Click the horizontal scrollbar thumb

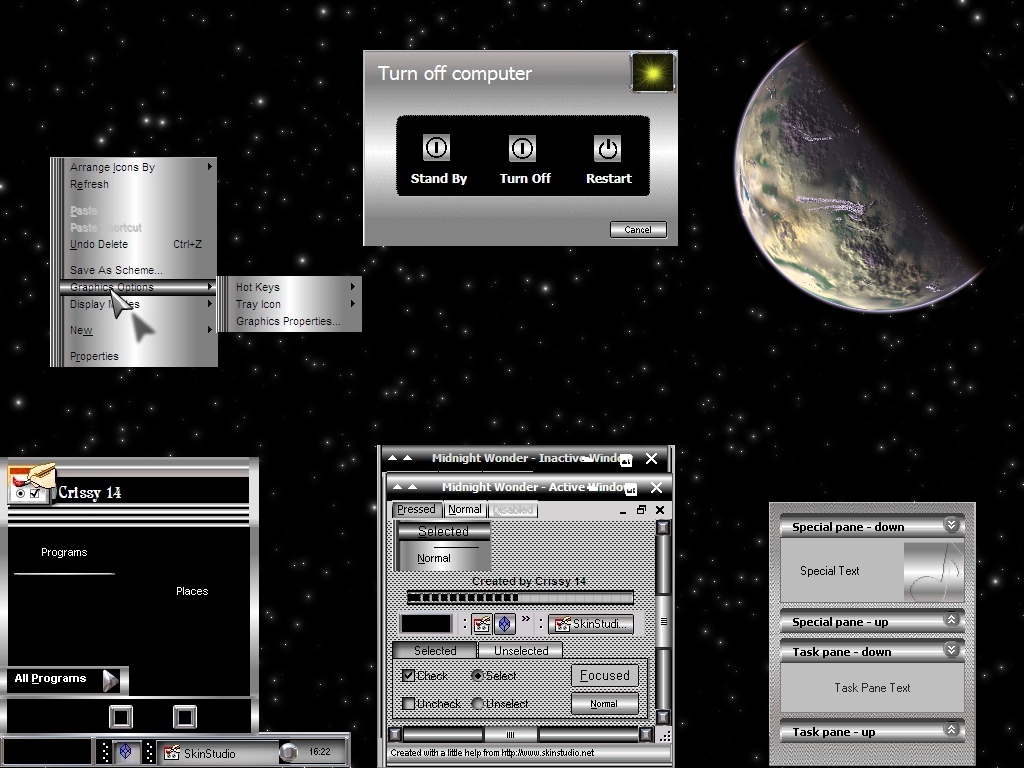[x=511, y=735]
